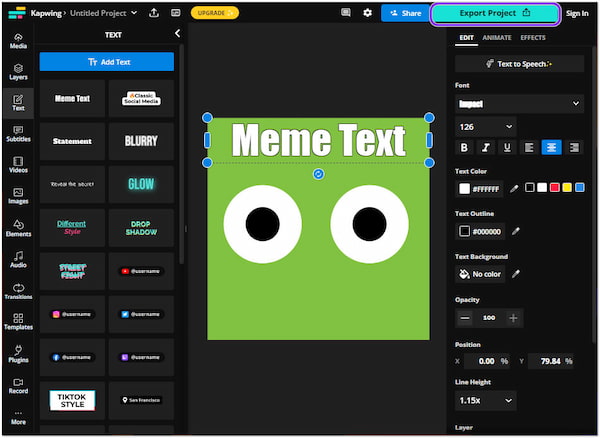Choose the BLURRY text style preset
Image resolution: width=600 pixels, height=438 pixels.
click(141, 141)
